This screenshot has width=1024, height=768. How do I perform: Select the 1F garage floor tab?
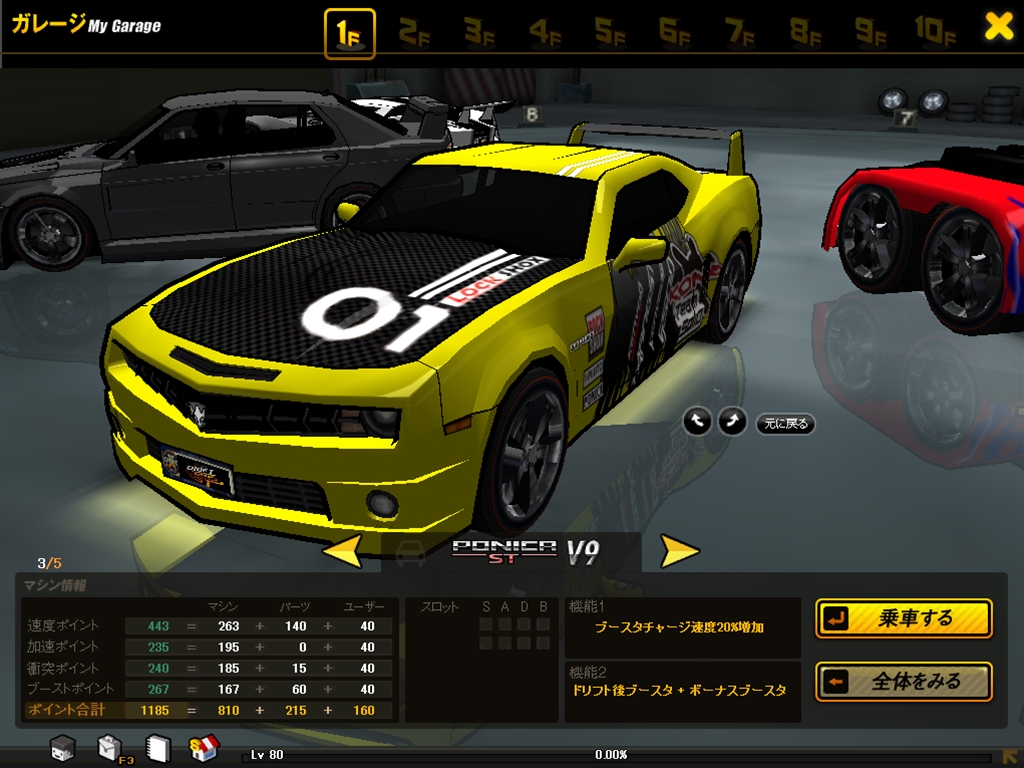(x=349, y=33)
